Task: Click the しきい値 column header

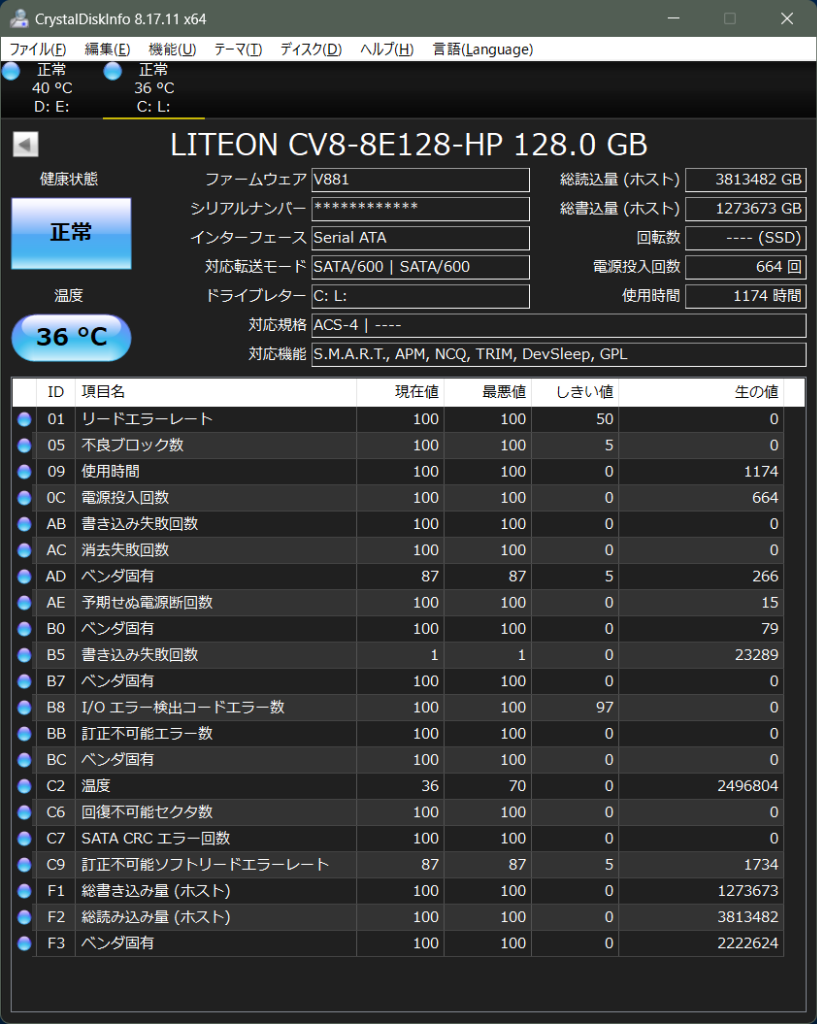Action: 575,392
